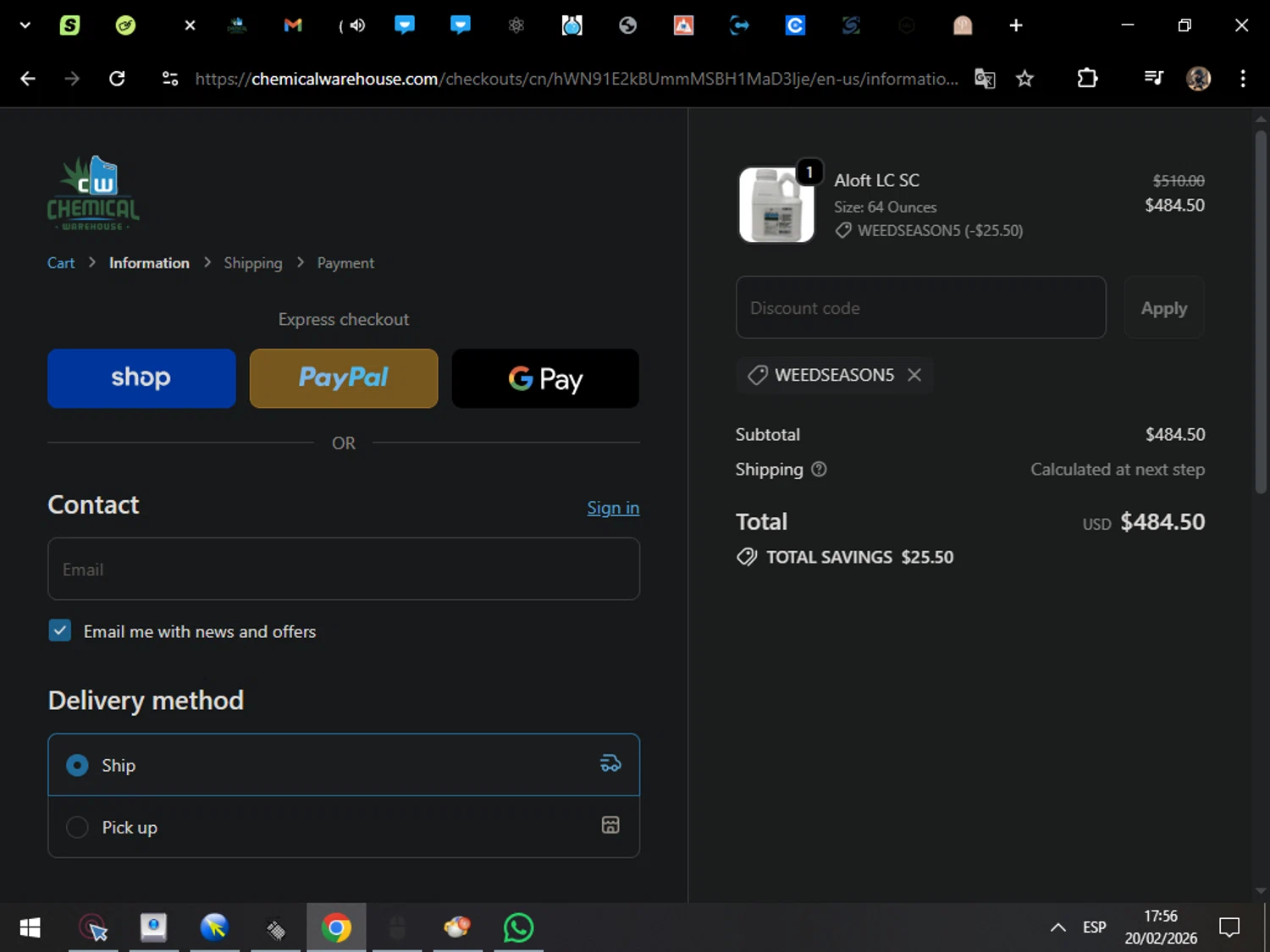The height and width of the screenshot is (952, 1270).
Task: Open the Windows Start menu
Action: (30, 928)
